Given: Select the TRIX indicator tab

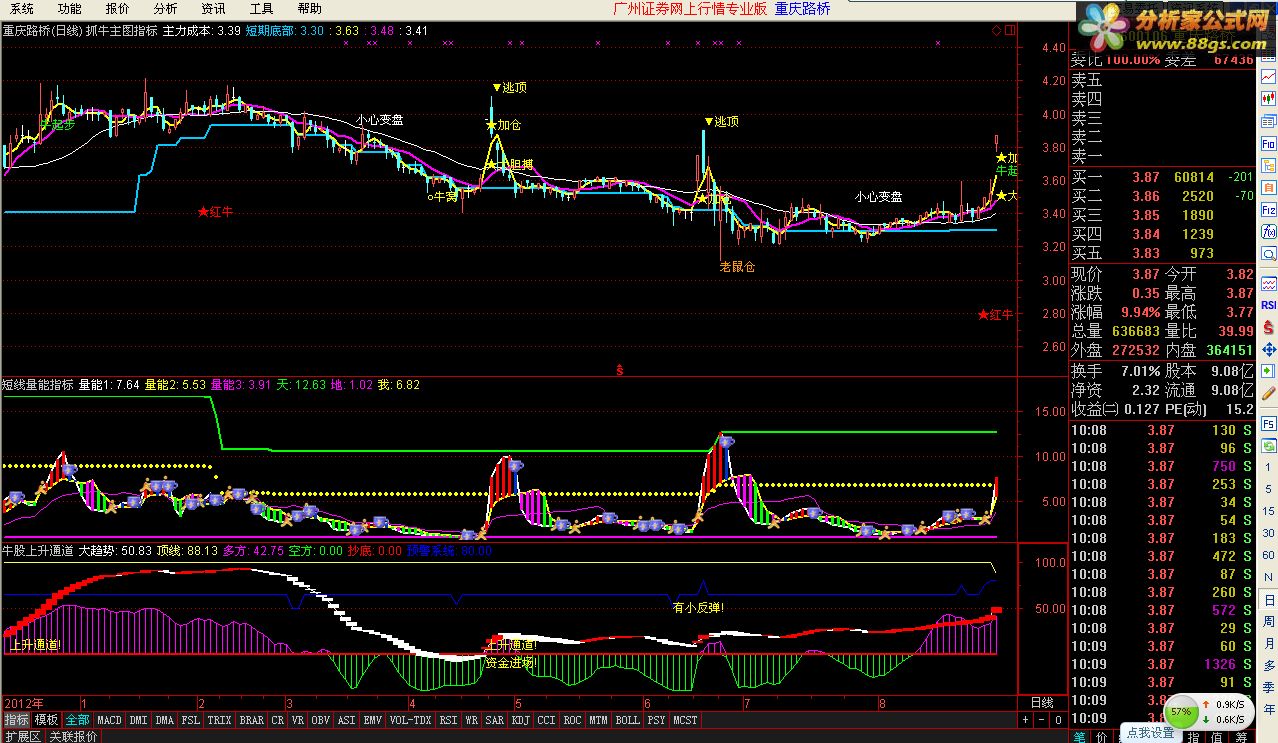Looking at the screenshot, I should 219,720.
